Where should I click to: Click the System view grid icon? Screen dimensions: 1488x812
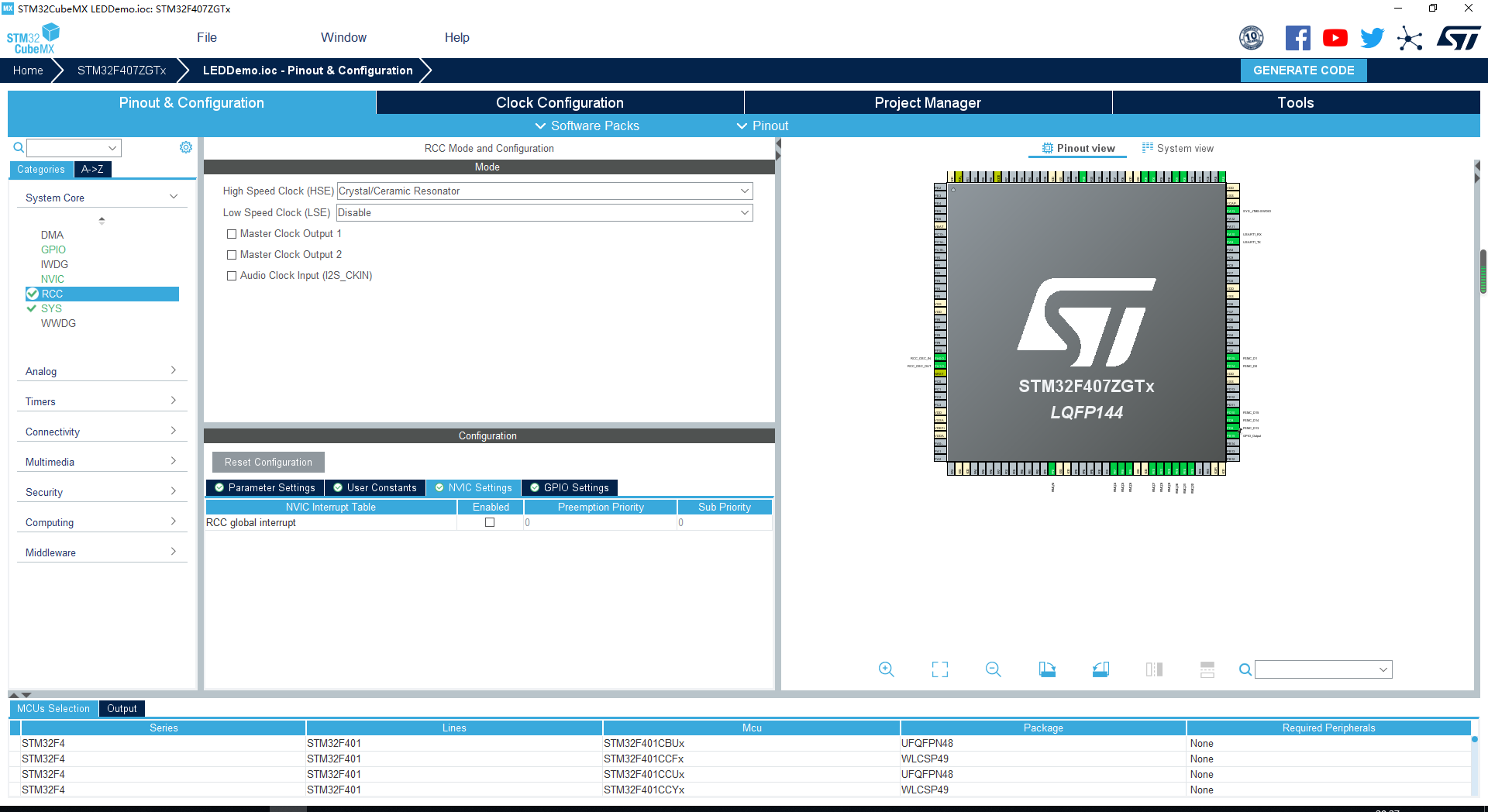pos(1148,147)
